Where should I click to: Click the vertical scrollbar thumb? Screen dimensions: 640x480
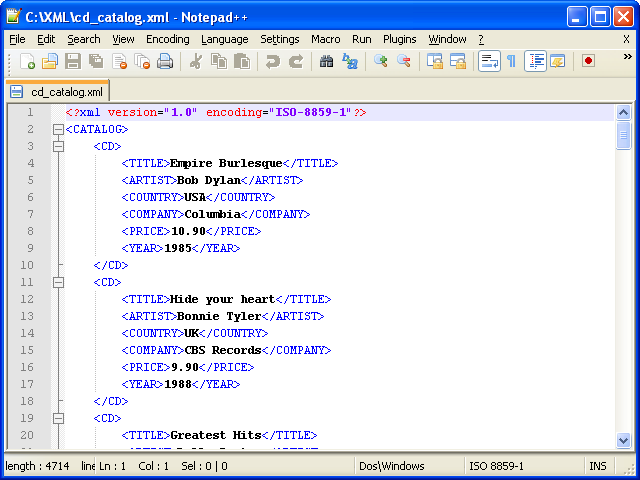pyautogui.click(x=623, y=135)
